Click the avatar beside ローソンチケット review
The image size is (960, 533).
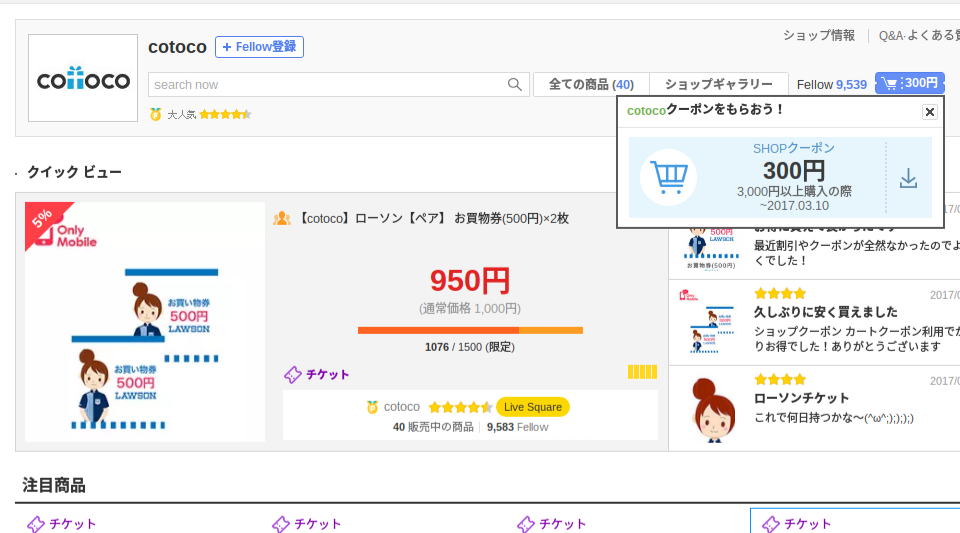713,409
